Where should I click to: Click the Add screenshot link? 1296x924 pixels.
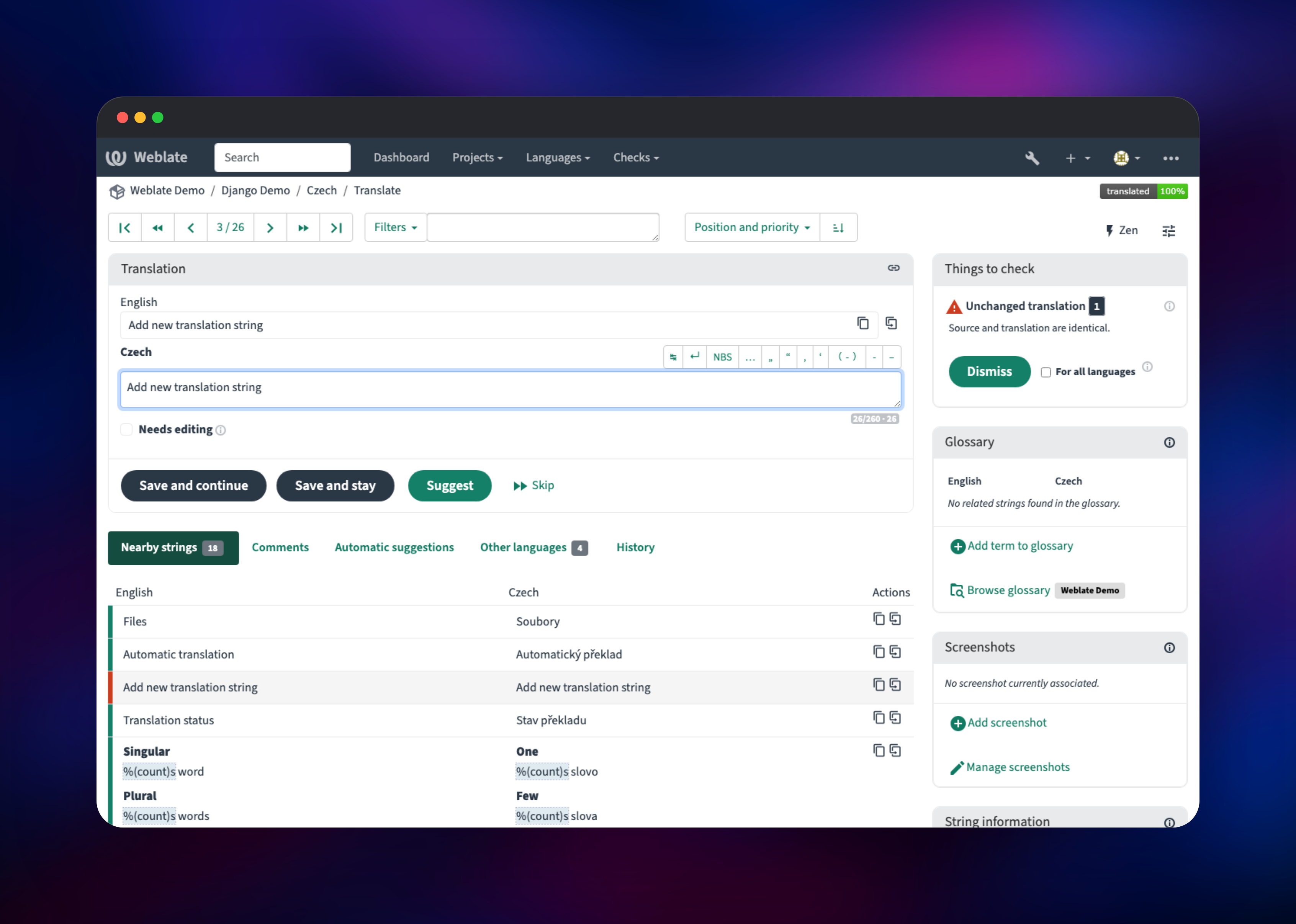[998, 723]
